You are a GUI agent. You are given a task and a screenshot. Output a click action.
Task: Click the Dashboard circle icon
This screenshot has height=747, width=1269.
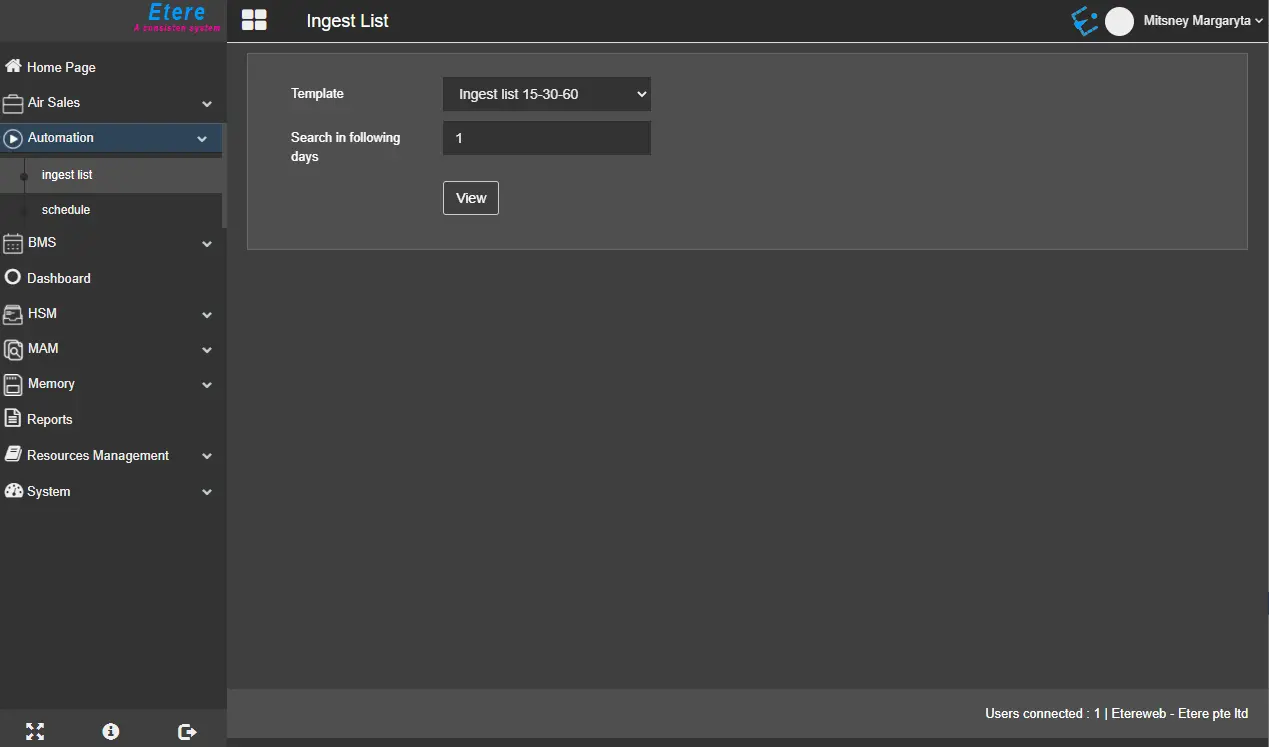(x=13, y=278)
